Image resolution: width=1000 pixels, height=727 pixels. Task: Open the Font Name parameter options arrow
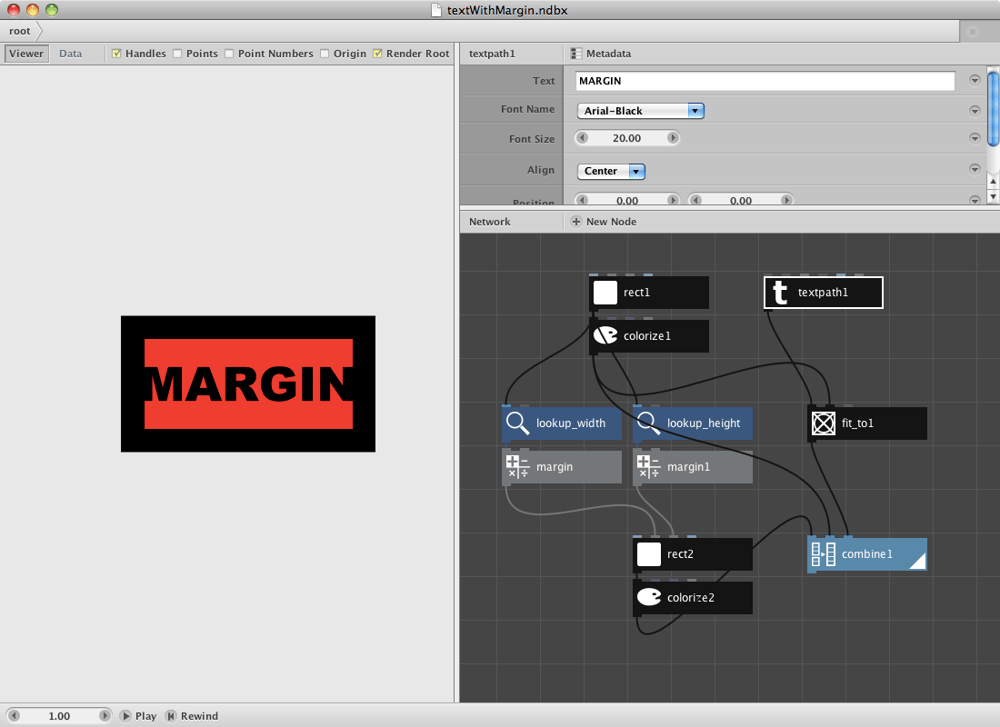(974, 110)
